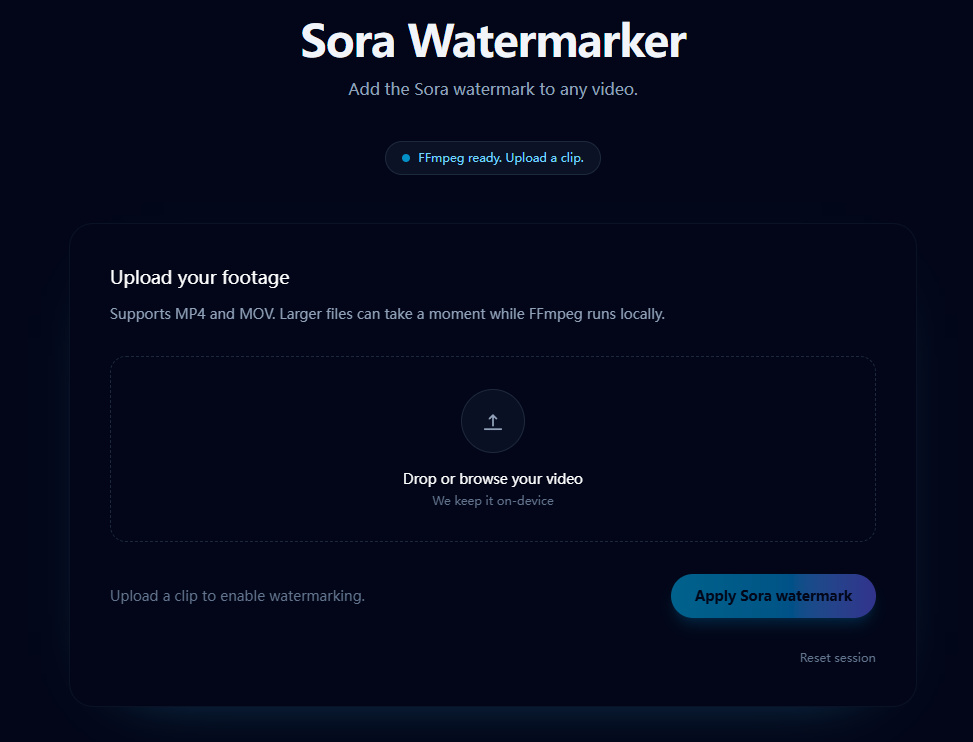Click the "We keep it on-device" note

(492, 501)
